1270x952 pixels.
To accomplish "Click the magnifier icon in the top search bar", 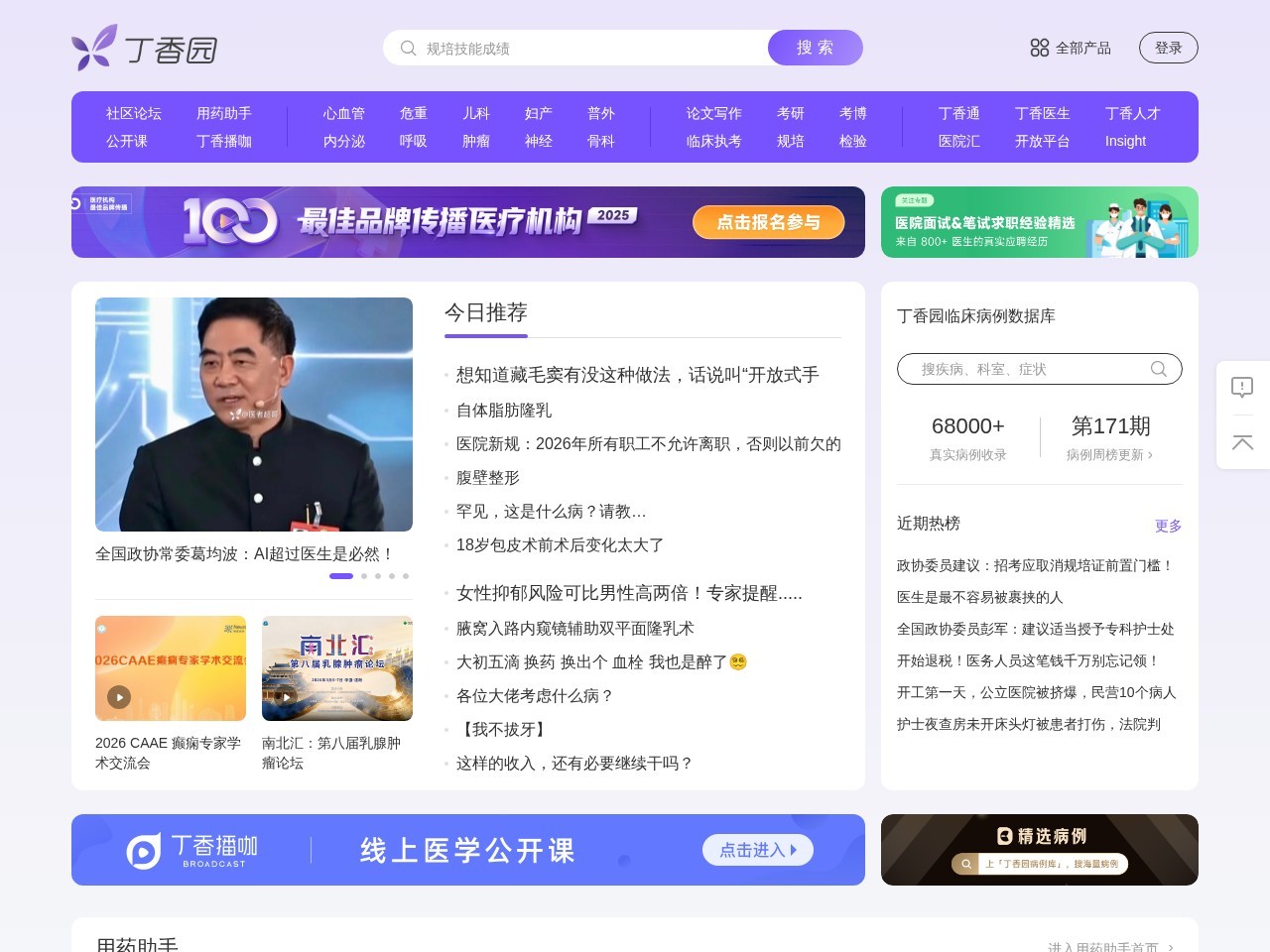I will (407, 48).
